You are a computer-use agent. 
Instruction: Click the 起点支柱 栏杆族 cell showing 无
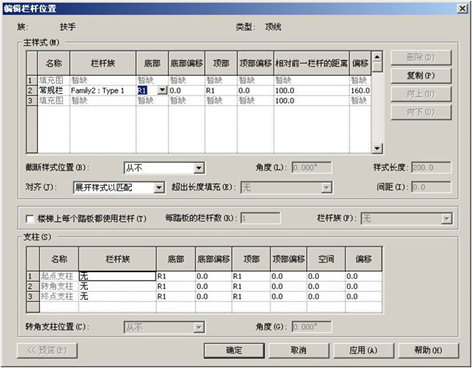pyautogui.click(x=117, y=276)
